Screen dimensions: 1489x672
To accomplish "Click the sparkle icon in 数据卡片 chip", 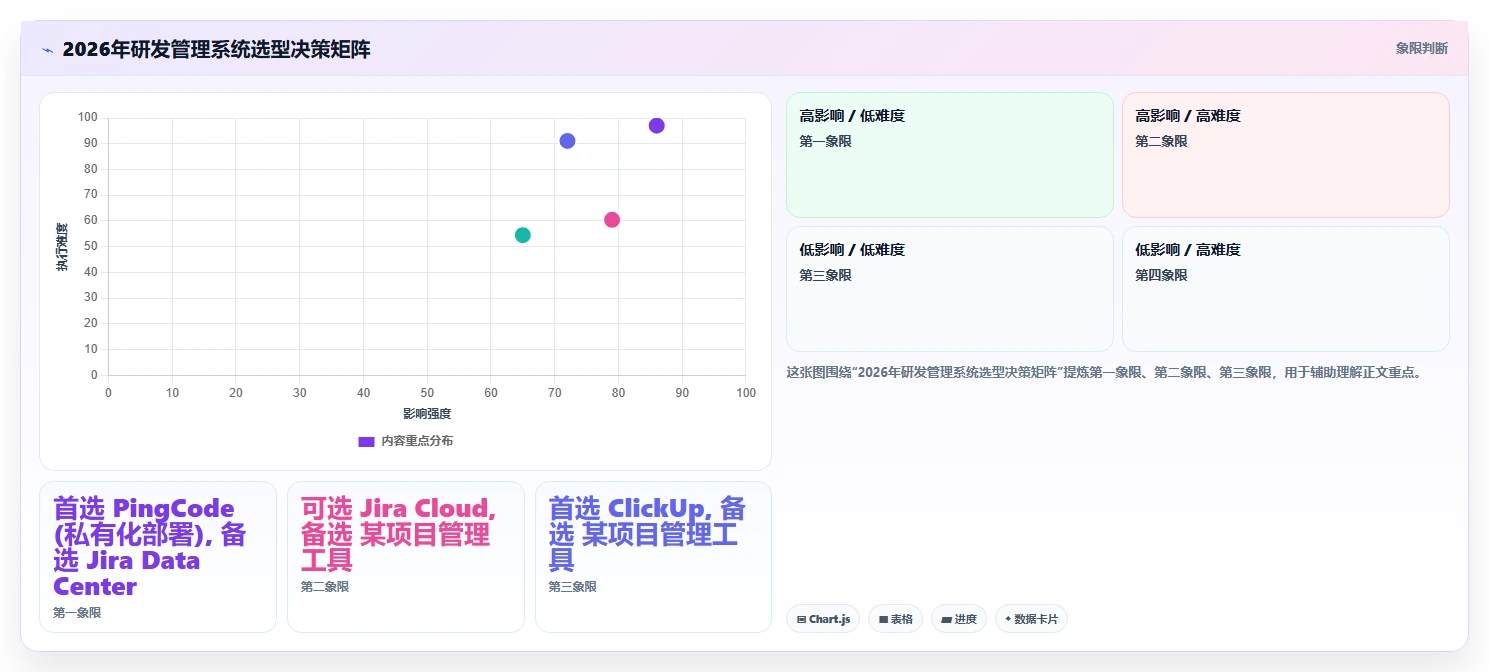I will [1008, 619].
